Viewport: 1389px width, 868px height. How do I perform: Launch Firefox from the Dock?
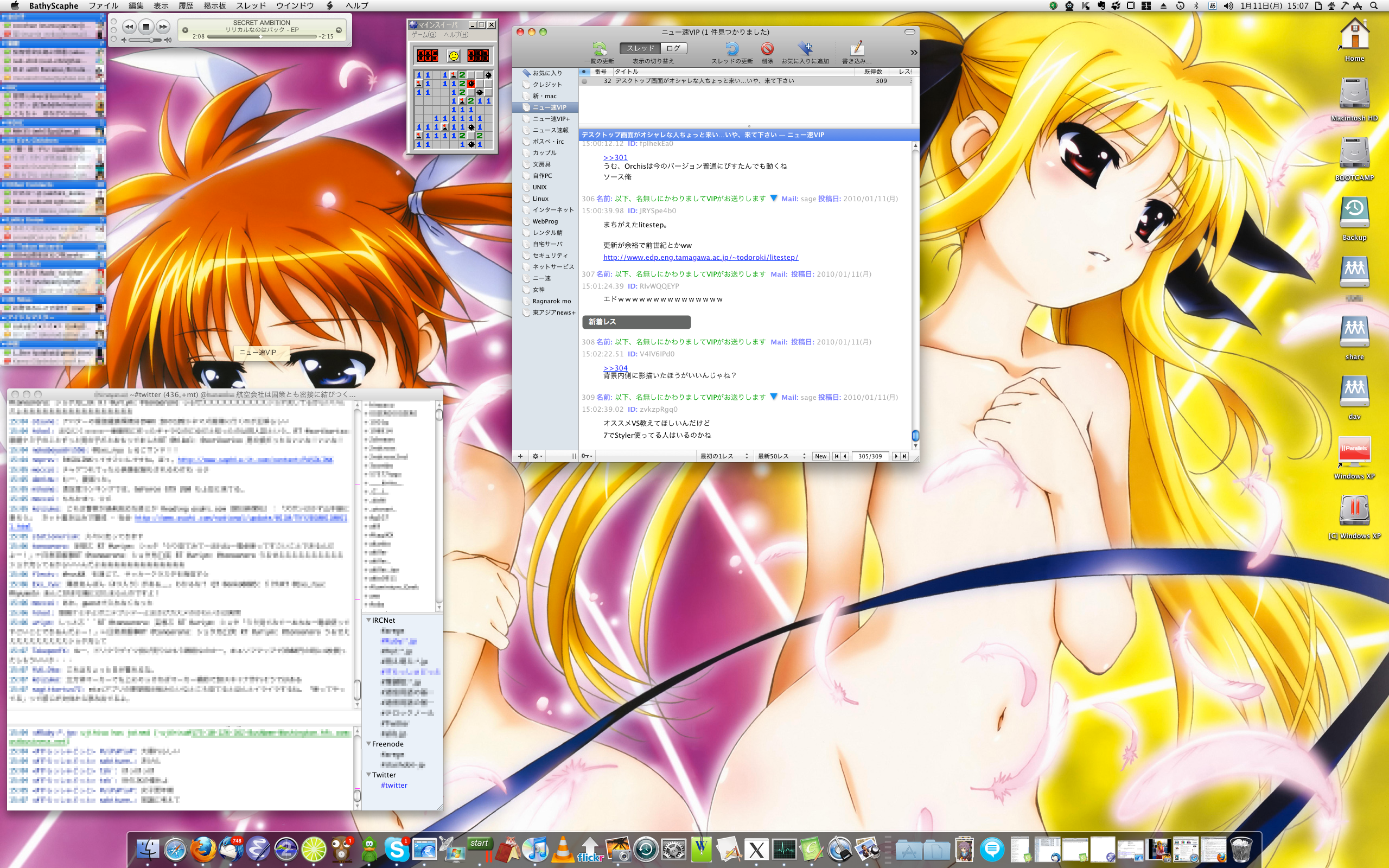[x=203, y=849]
